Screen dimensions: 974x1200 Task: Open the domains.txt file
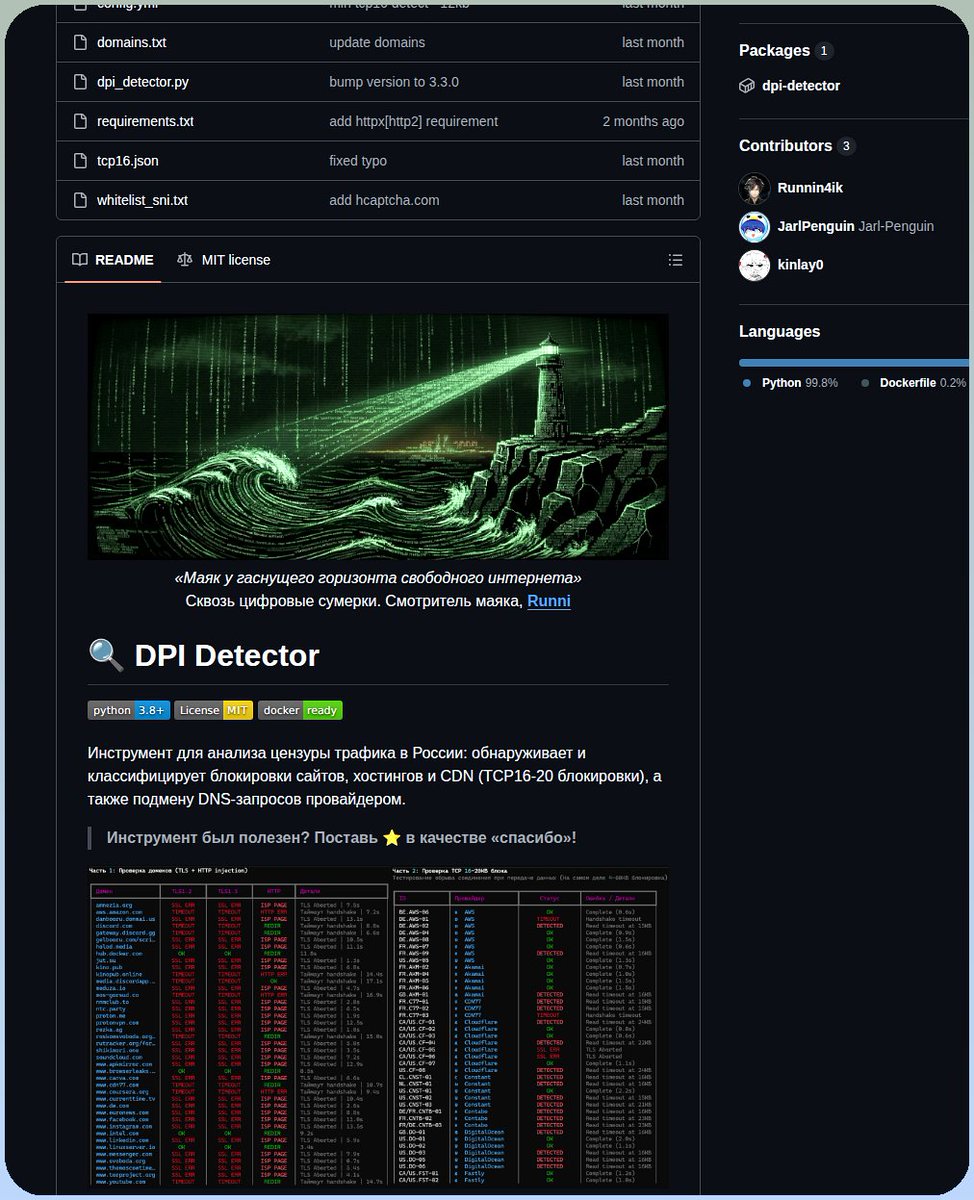click(131, 42)
